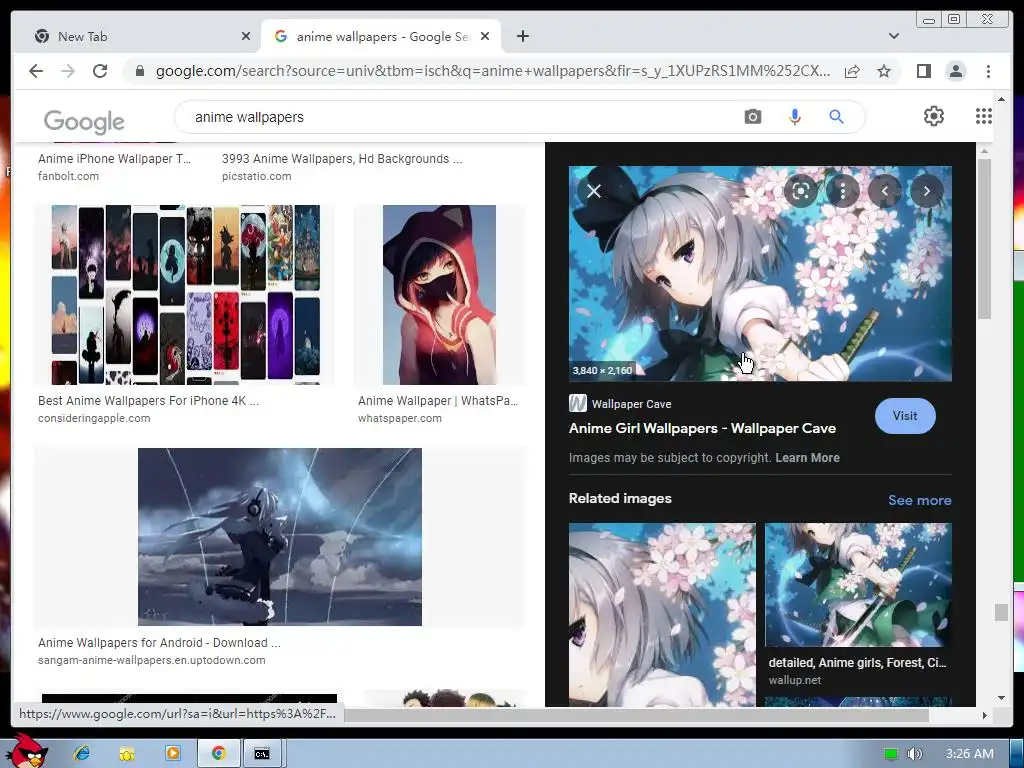Click the Anime iPhone Wallpaper fanbolt caption

click(114, 159)
